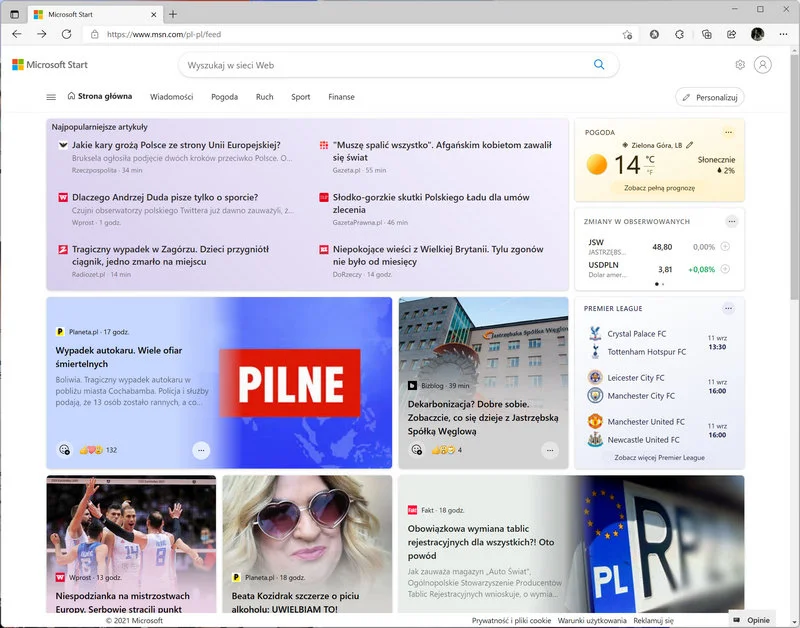Open MSN settings gear icon
This screenshot has width=800, height=628.
740,65
